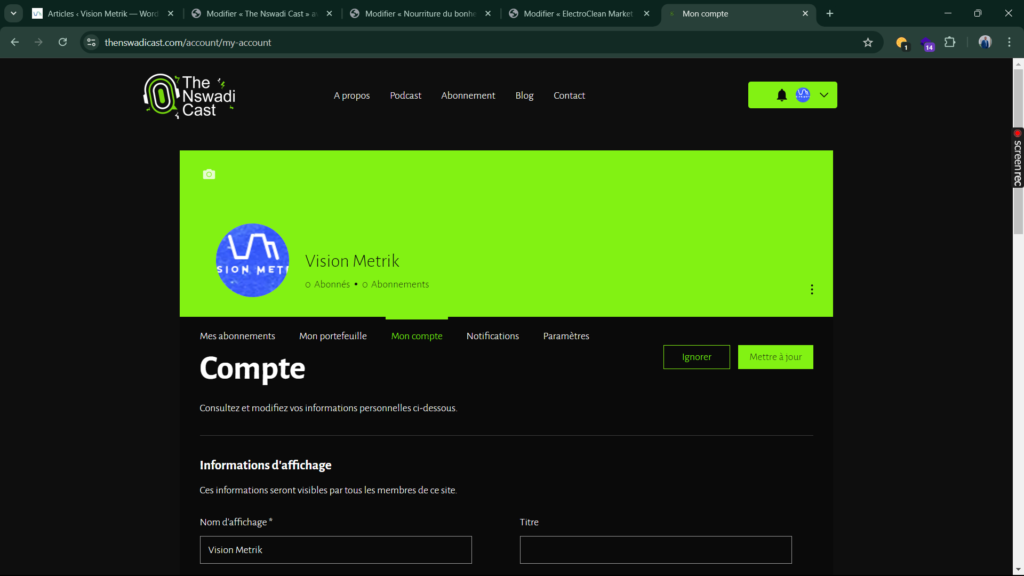Select the Mes abonnements tab
Viewport: 1024px width, 576px height.
point(237,336)
